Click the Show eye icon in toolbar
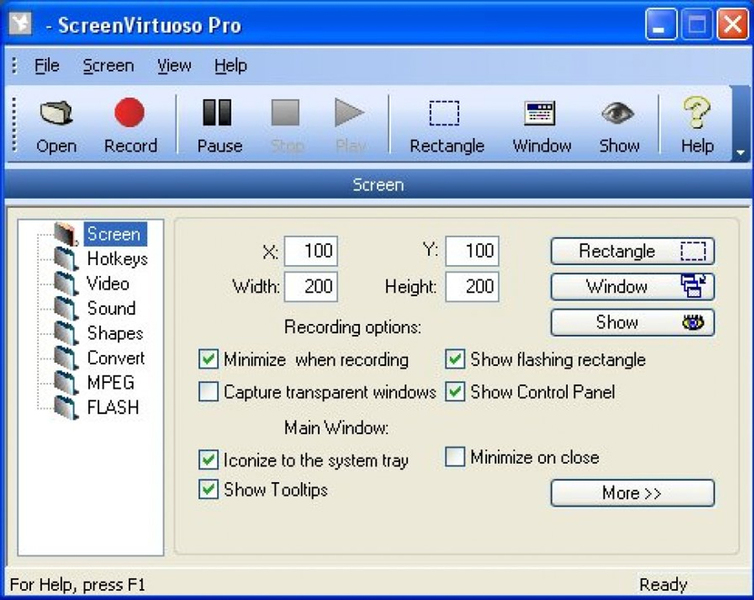 coord(618,113)
